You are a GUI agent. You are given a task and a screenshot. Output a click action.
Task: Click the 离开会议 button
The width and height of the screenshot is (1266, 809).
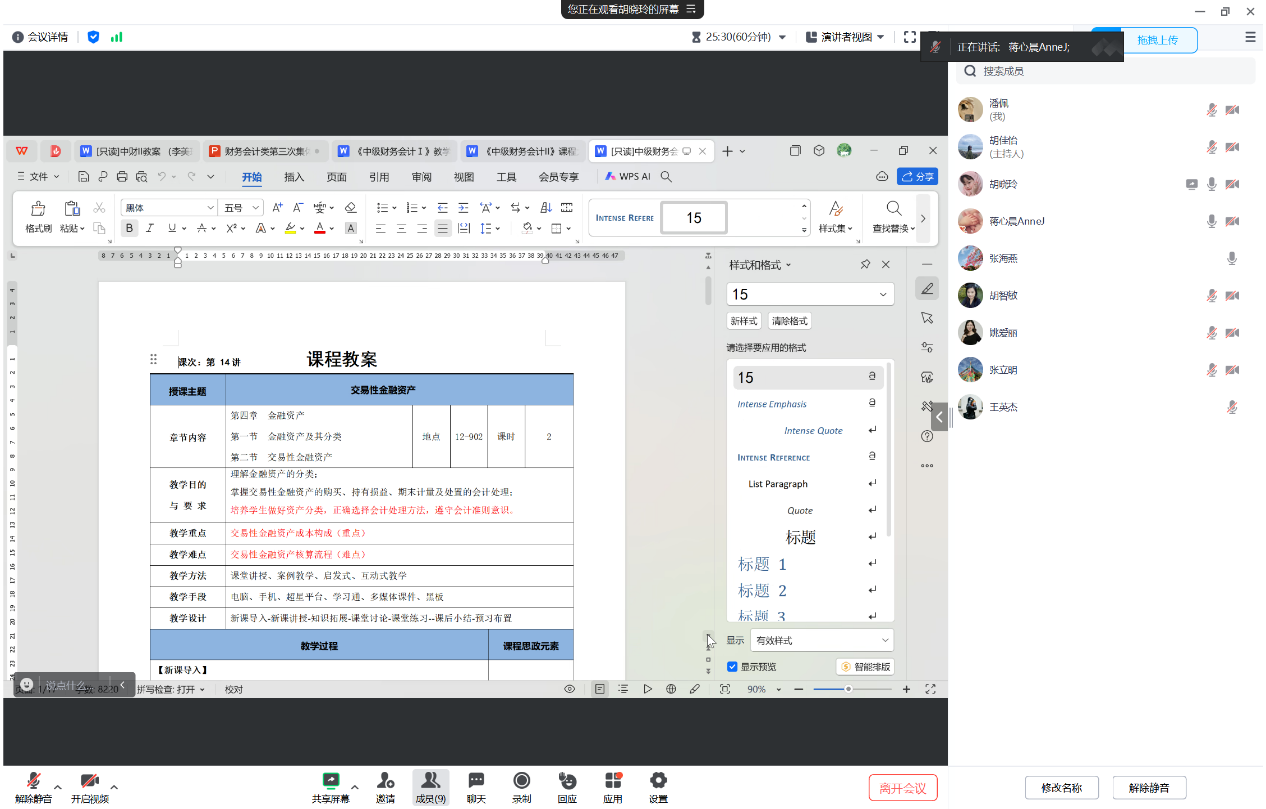[903, 787]
